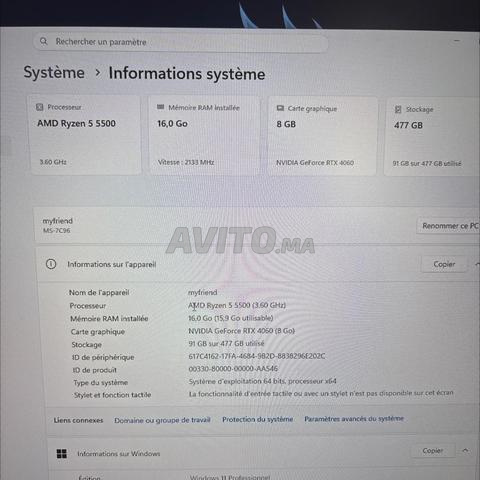The image size is (480, 480).
Task: Click the Windows logo icon
Action: tap(62, 453)
